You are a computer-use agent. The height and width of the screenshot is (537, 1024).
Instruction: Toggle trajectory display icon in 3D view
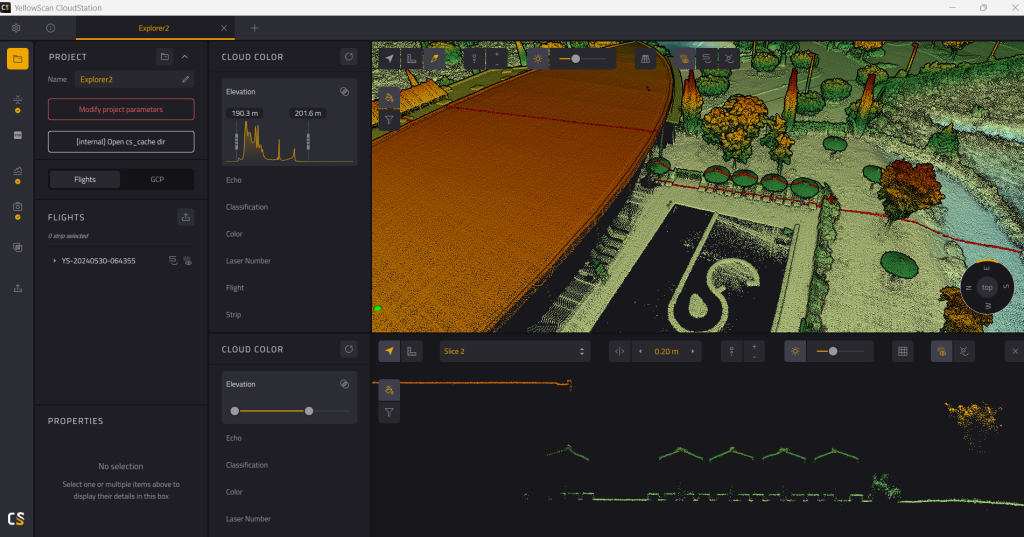[707, 59]
